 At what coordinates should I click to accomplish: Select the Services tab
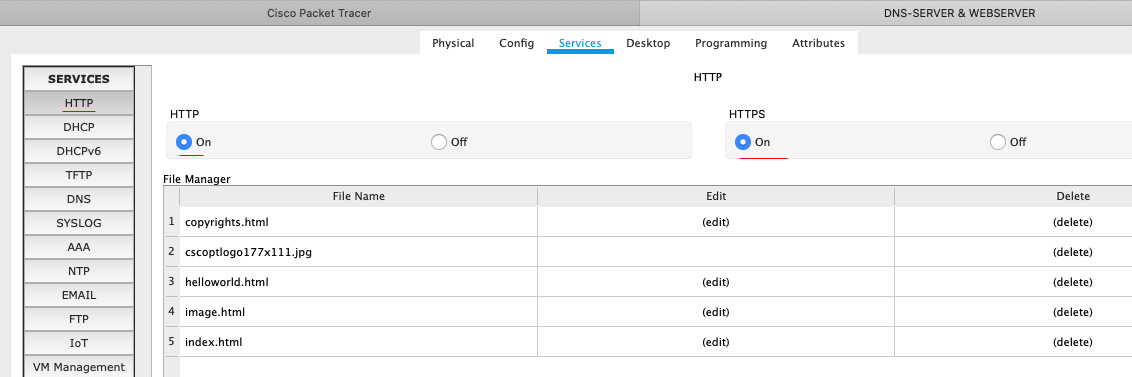click(x=580, y=43)
